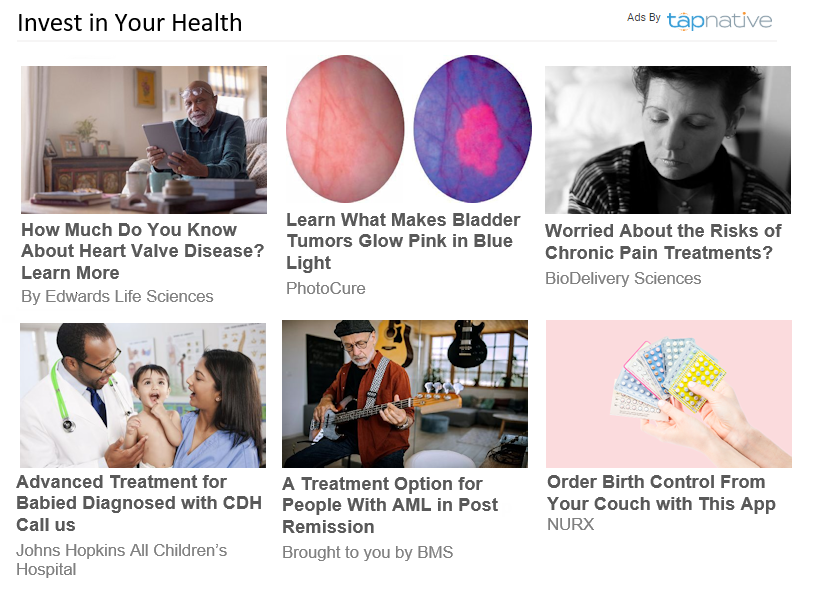Click the BioDelivery Sciences sponsor label
813x596 pixels.
coord(623,279)
